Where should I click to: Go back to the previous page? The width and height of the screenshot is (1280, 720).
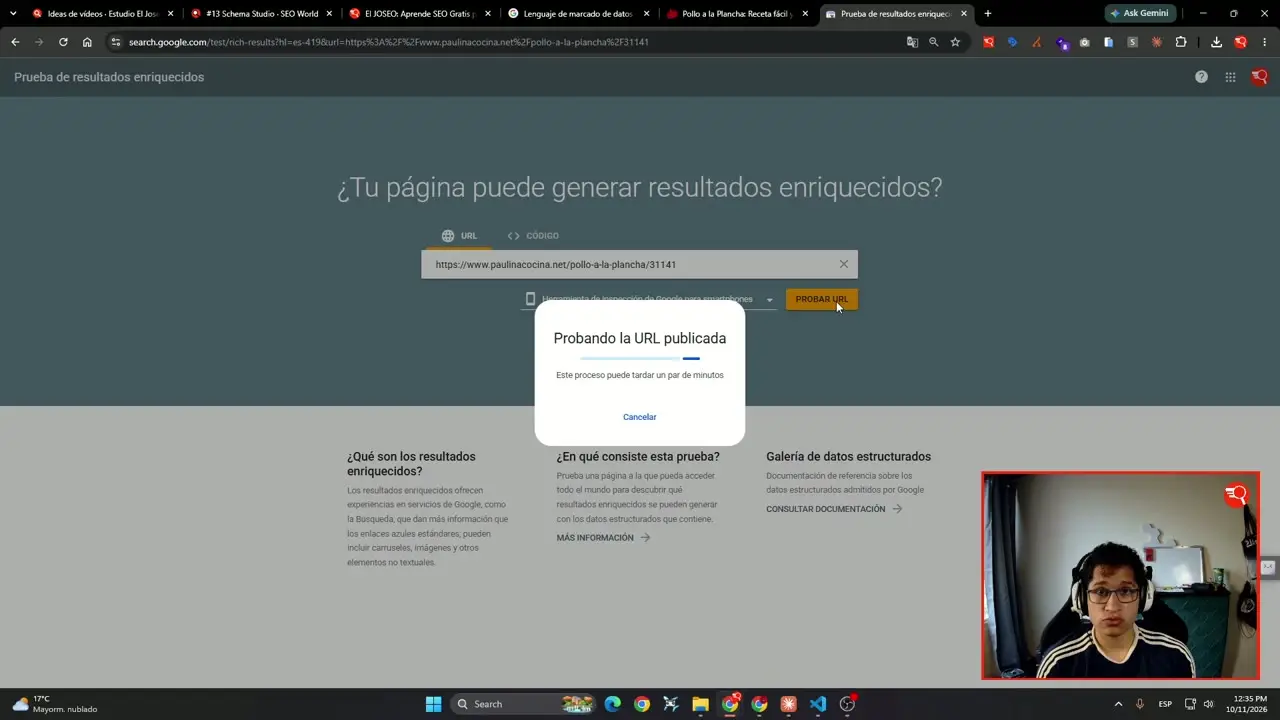click(x=15, y=42)
